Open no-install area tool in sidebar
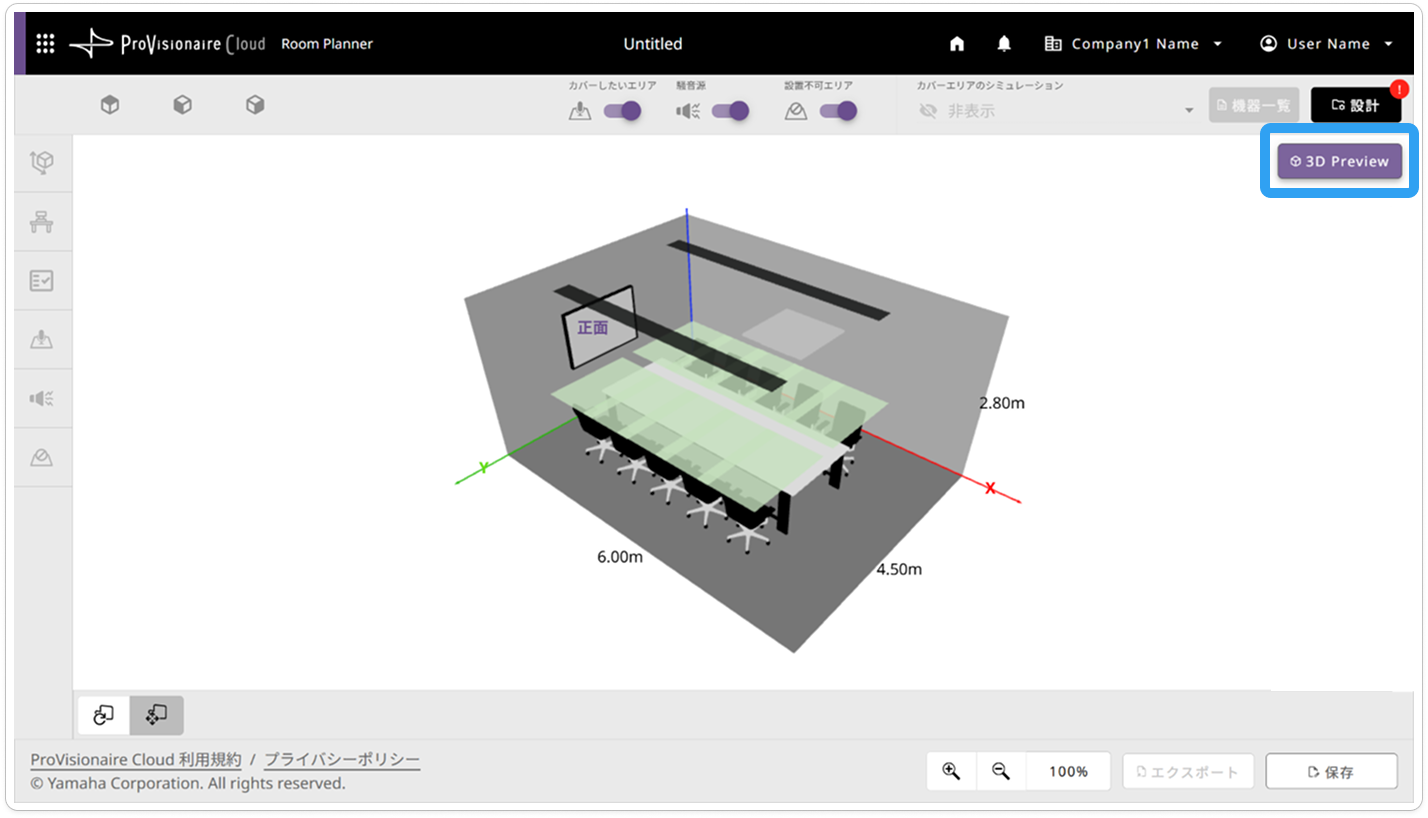This screenshot has width=1428, height=818. point(42,458)
